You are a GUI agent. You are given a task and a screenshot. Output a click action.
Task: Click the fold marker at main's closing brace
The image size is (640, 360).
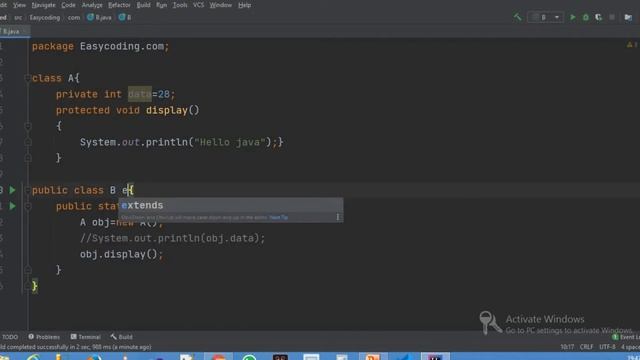click(28, 270)
